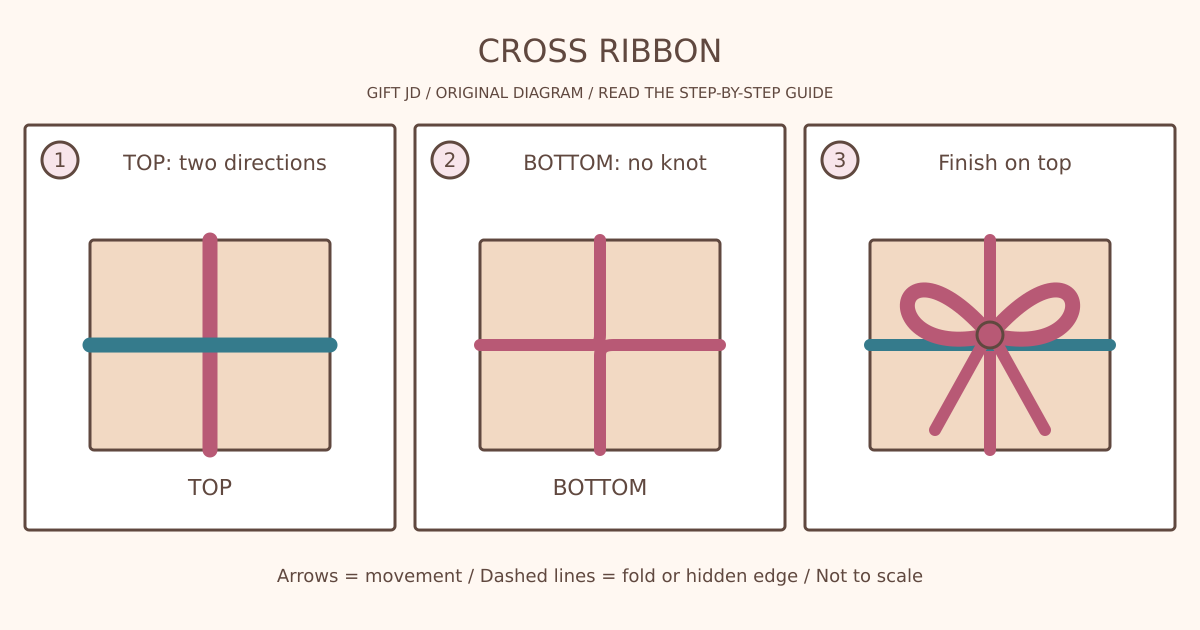
Task: Click the ribbon crossing point in panel 1
Action: [210, 345]
